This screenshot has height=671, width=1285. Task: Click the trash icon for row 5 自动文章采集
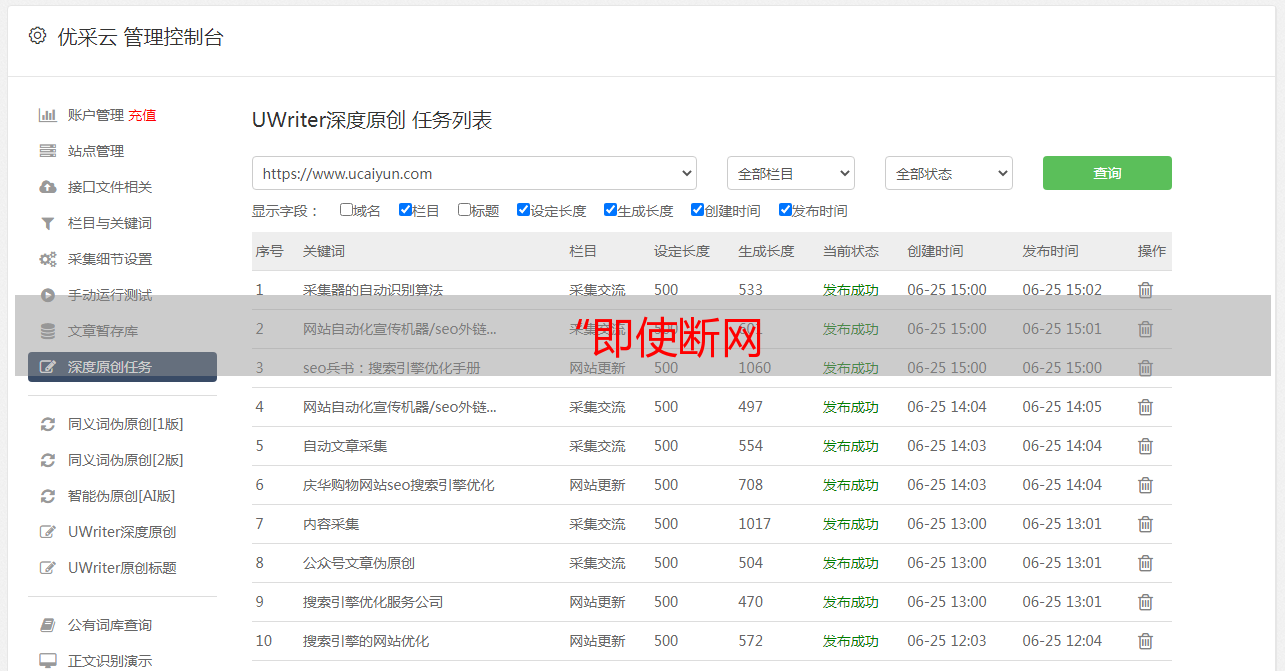pyautogui.click(x=1145, y=446)
